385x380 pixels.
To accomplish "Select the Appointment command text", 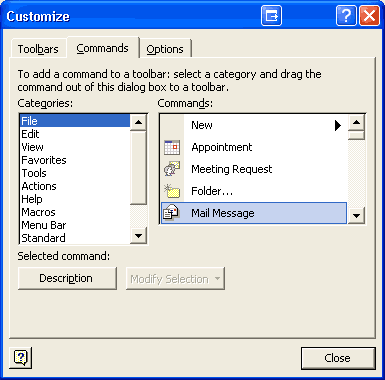I will click(222, 147).
